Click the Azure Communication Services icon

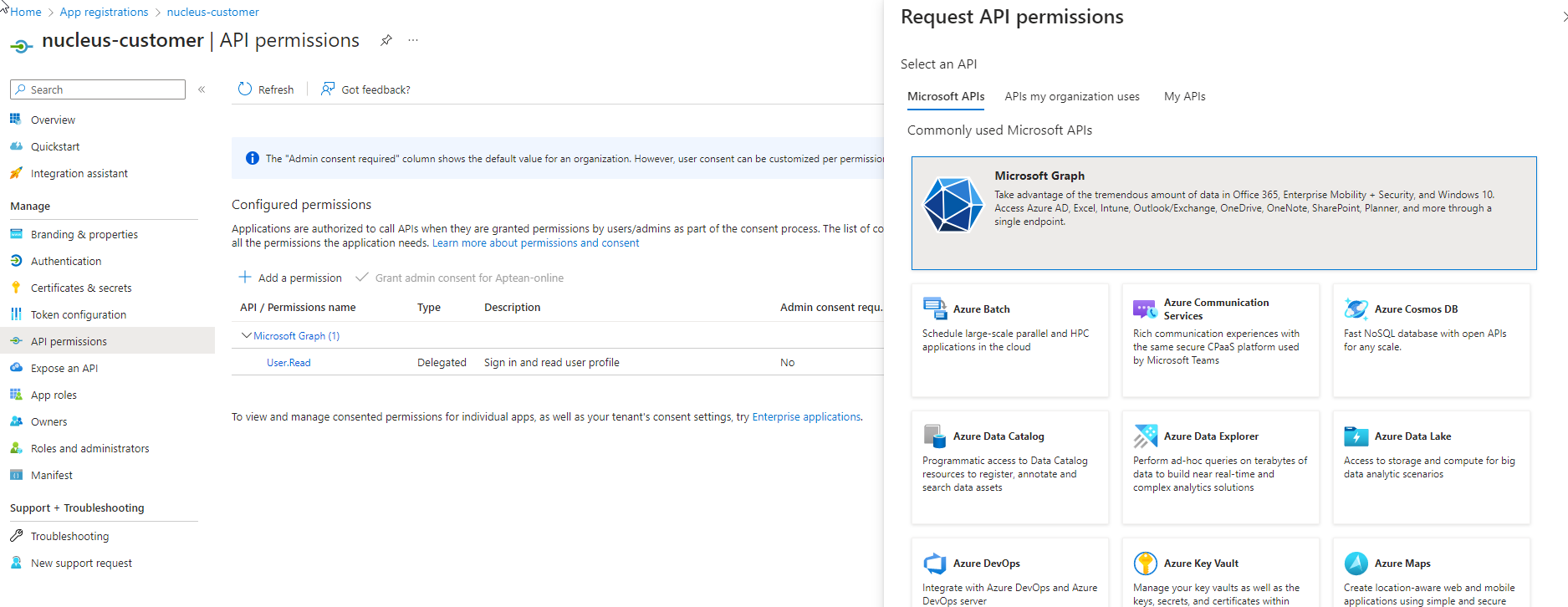click(1146, 309)
